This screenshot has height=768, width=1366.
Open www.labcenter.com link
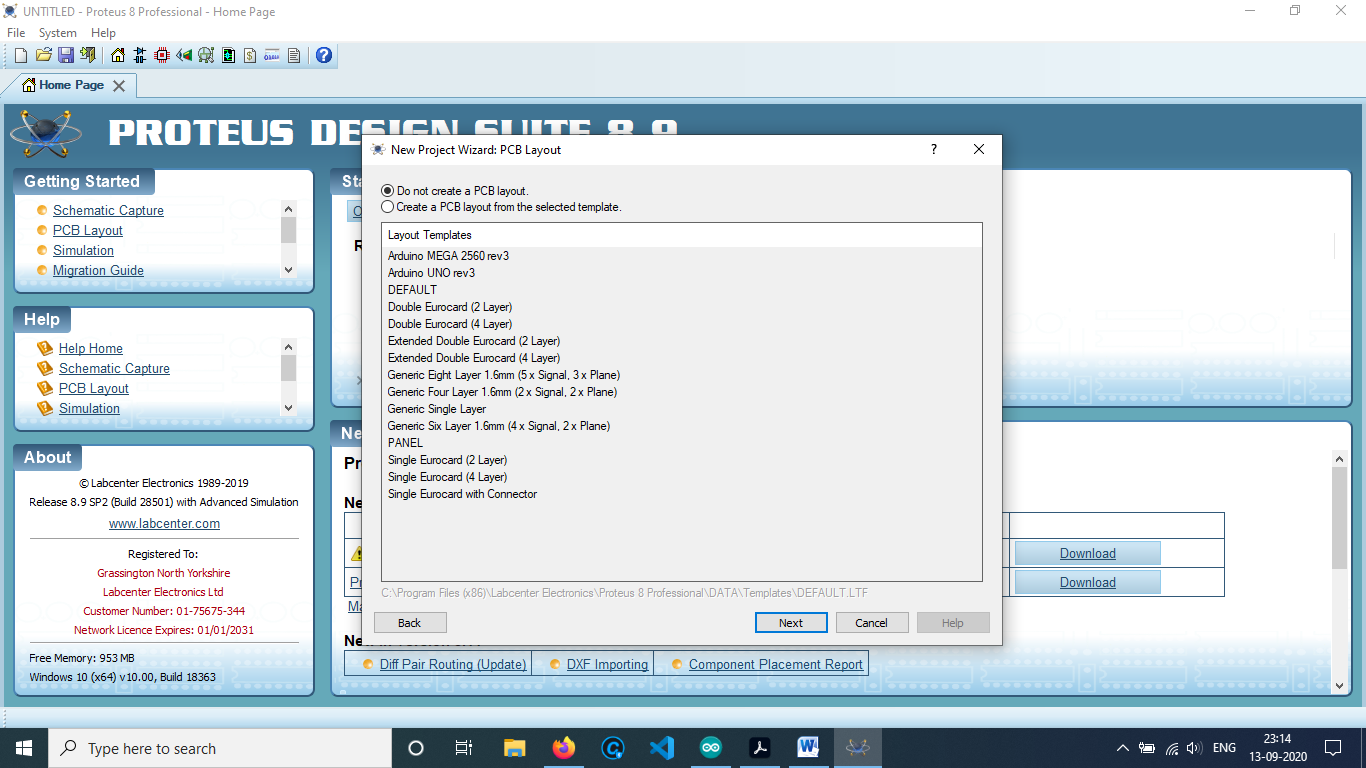(164, 523)
